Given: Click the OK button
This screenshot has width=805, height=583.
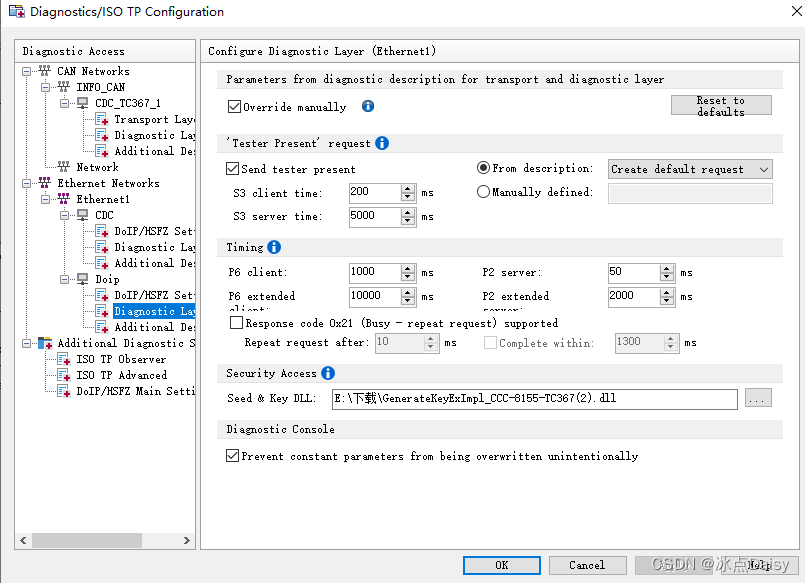Looking at the screenshot, I should pos(501,565).
